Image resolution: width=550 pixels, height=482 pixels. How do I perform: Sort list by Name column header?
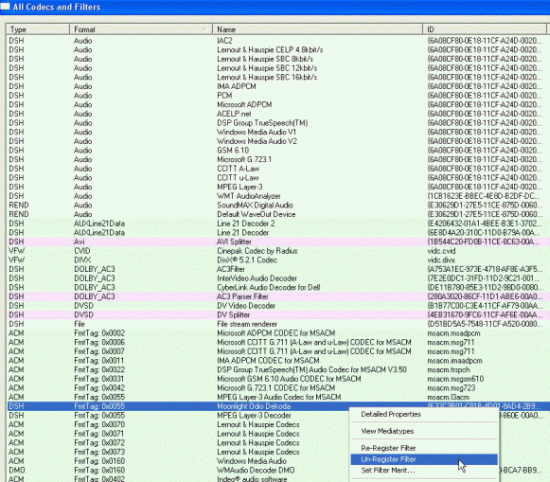coord(317,29)
